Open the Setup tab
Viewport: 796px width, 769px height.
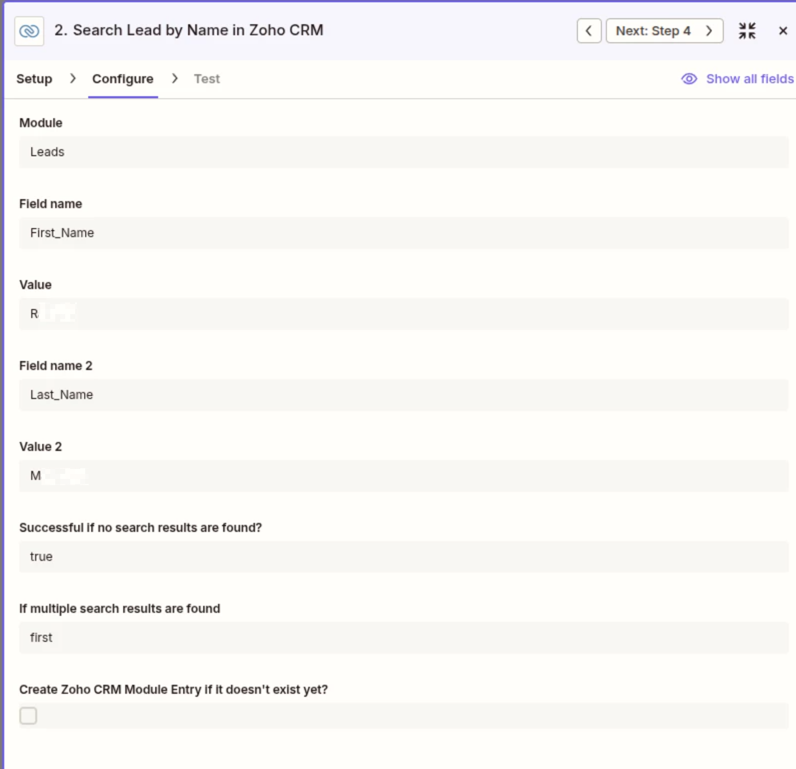click(34, 79)
